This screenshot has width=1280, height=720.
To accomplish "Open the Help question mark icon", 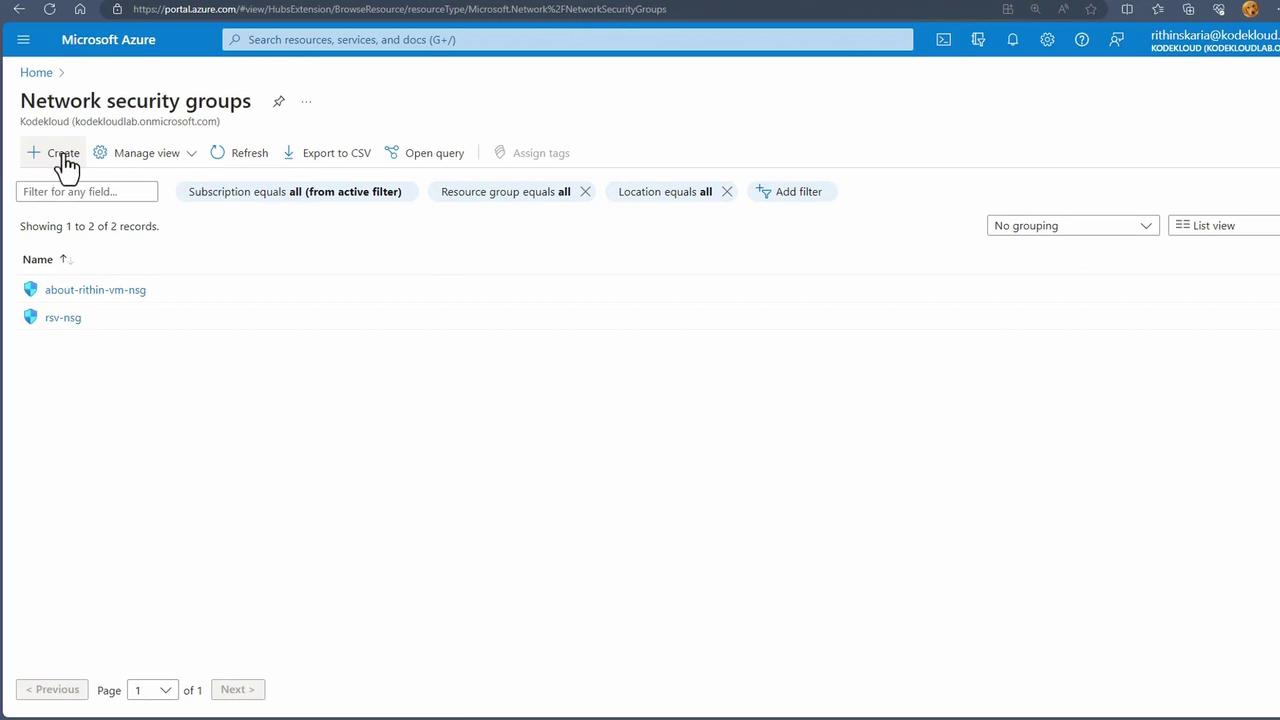I will click(x=1081, y=40).
